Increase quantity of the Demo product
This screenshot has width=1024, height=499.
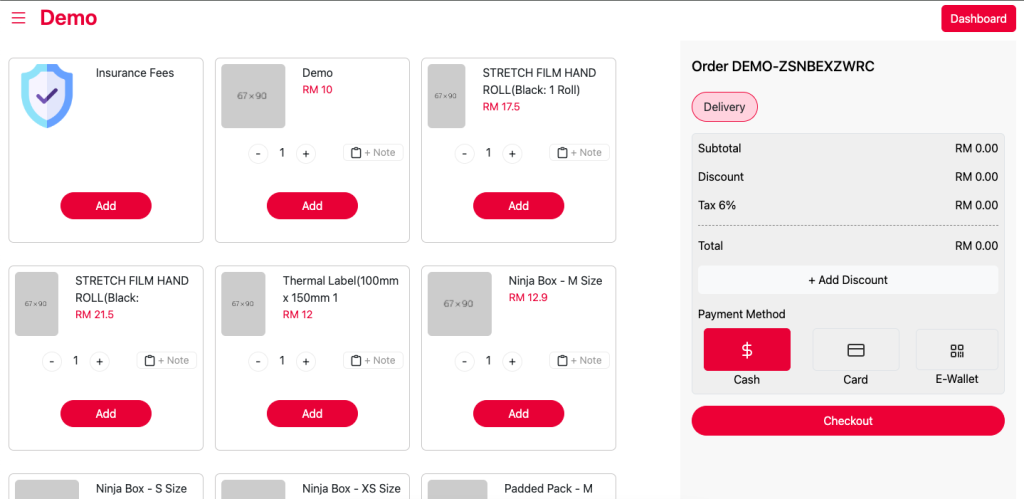pos(306,153)
